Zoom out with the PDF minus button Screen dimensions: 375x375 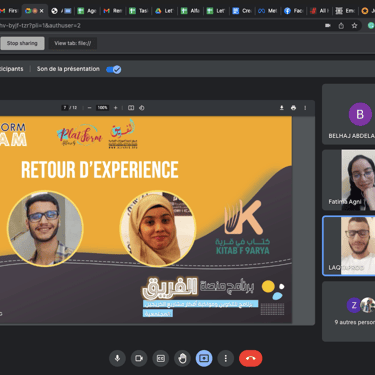[x=89, y=108]
